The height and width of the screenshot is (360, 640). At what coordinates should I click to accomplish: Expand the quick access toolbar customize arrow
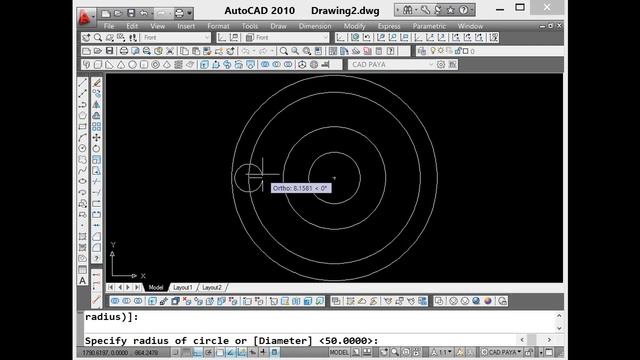(189, 13)
